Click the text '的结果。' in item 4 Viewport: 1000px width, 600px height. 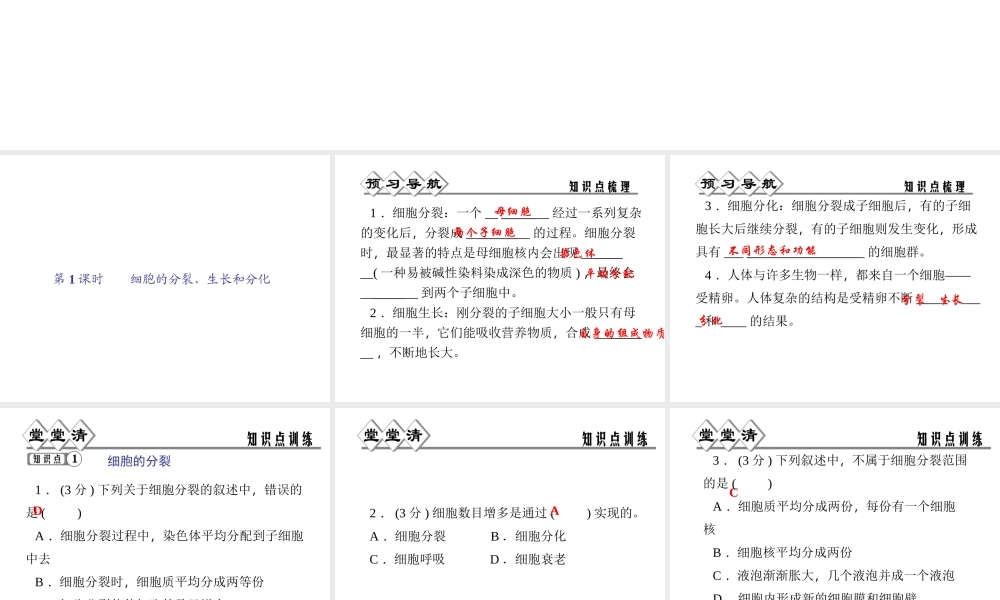coord(773,321)
